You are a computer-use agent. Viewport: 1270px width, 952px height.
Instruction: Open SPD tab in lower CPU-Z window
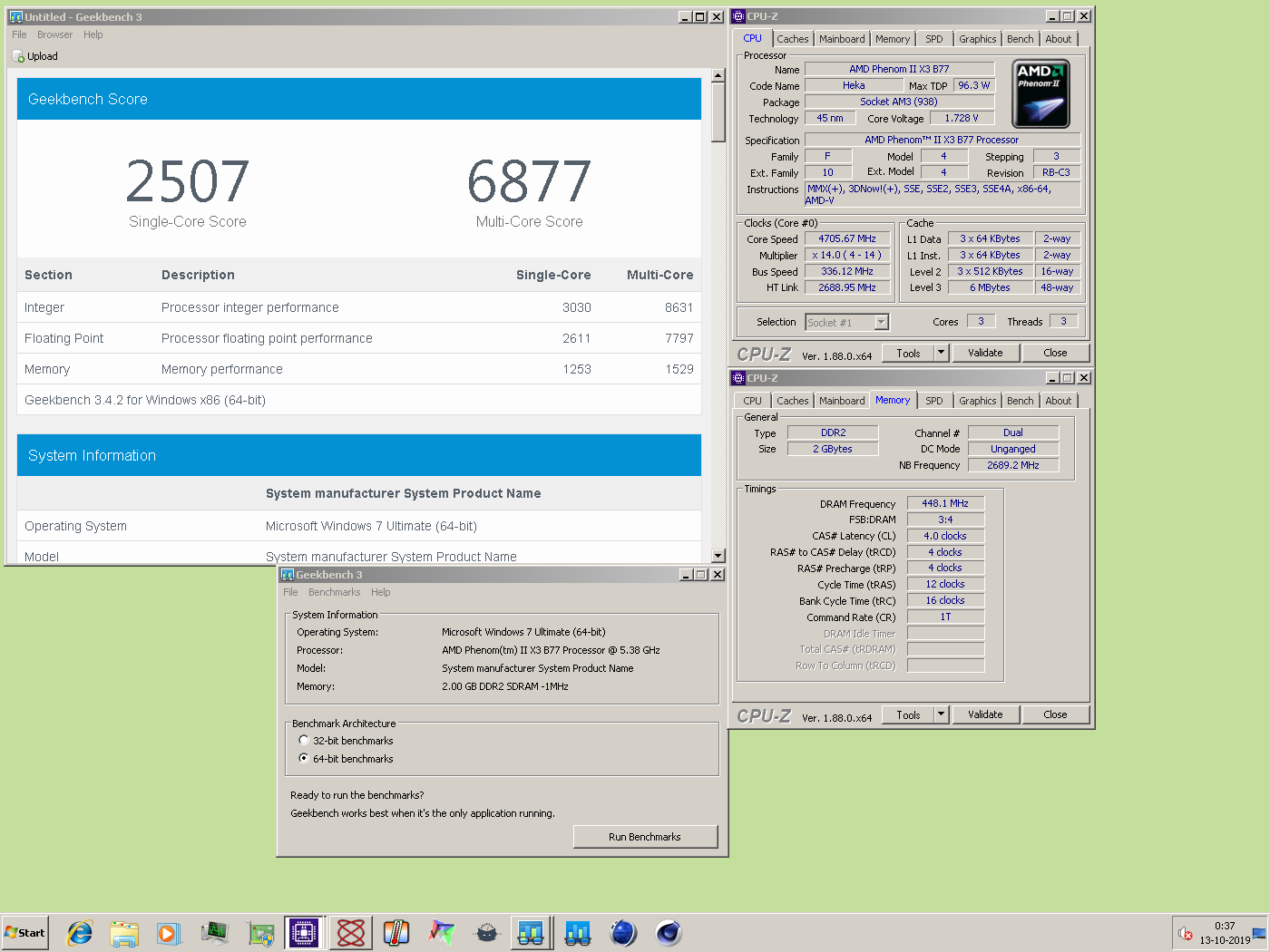pos(934,401)
